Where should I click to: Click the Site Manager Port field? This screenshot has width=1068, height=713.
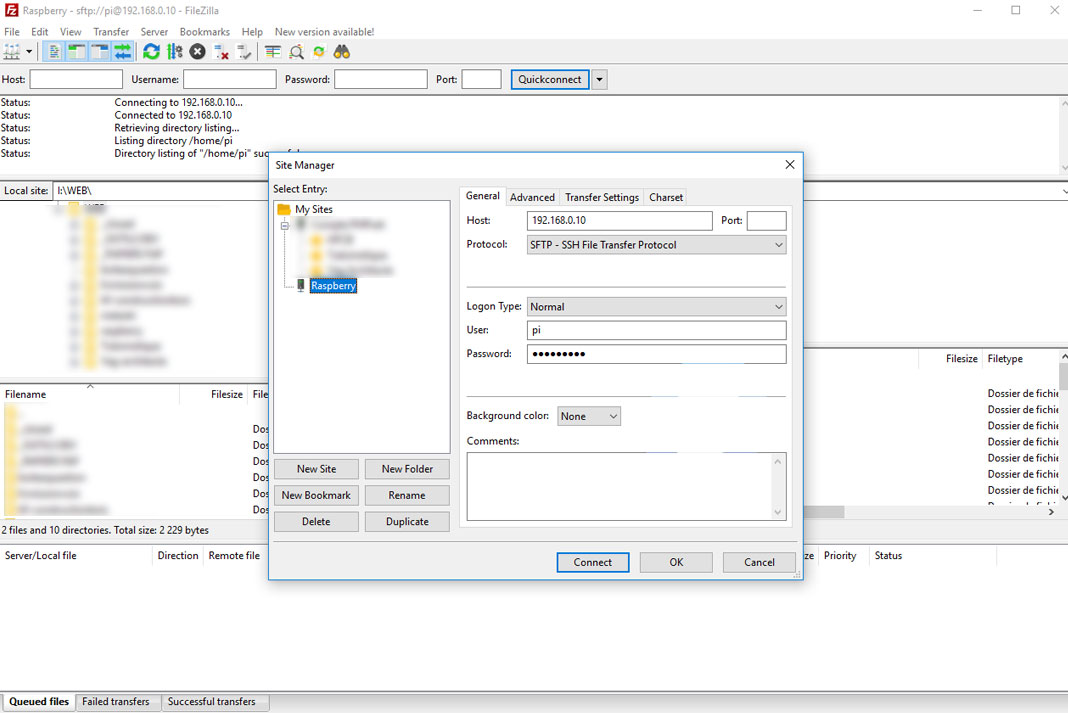pos(766,220)
